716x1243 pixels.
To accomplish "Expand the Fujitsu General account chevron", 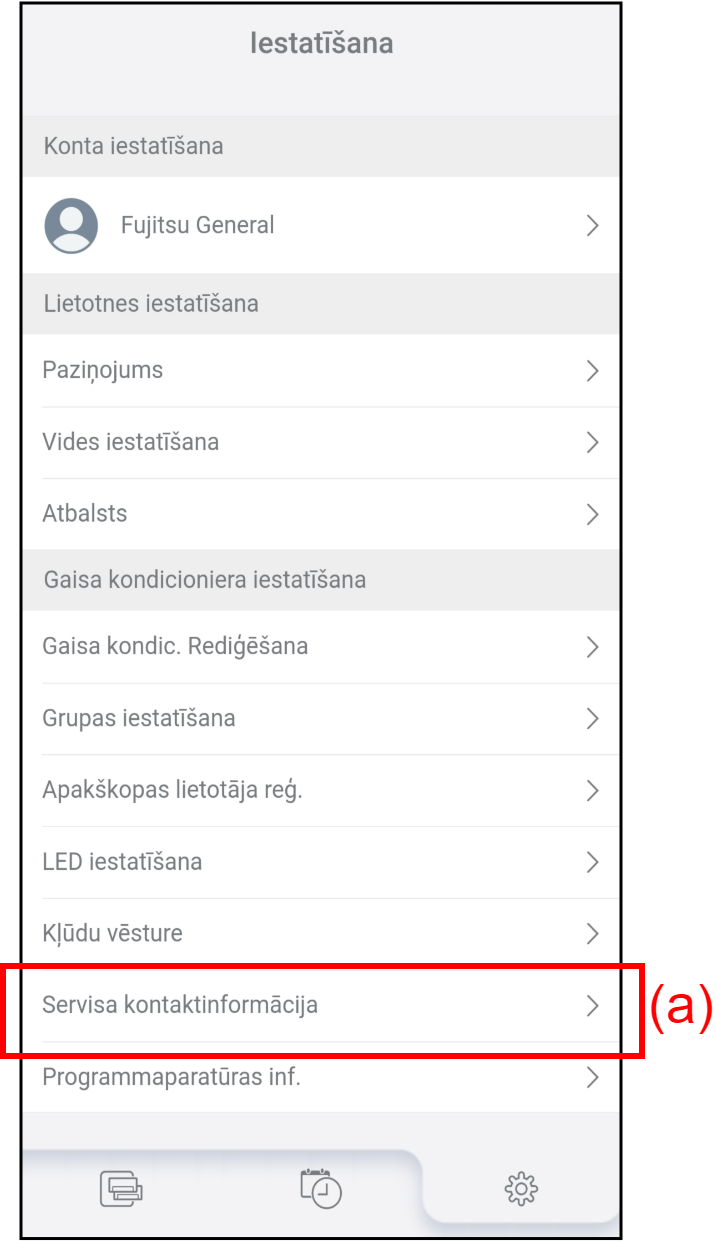I will coord(593,225).
